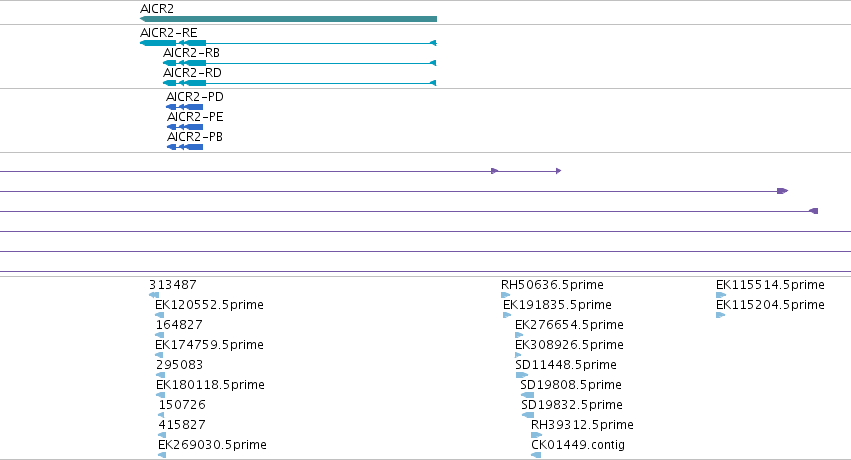Click the 313487 feature label
The height and width of the screenshot is (460, 851).
[x=173, y=285]
